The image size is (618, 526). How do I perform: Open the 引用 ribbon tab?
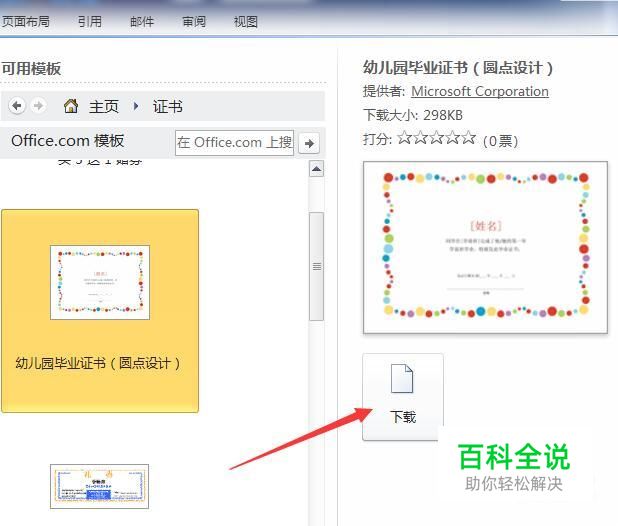90,21
